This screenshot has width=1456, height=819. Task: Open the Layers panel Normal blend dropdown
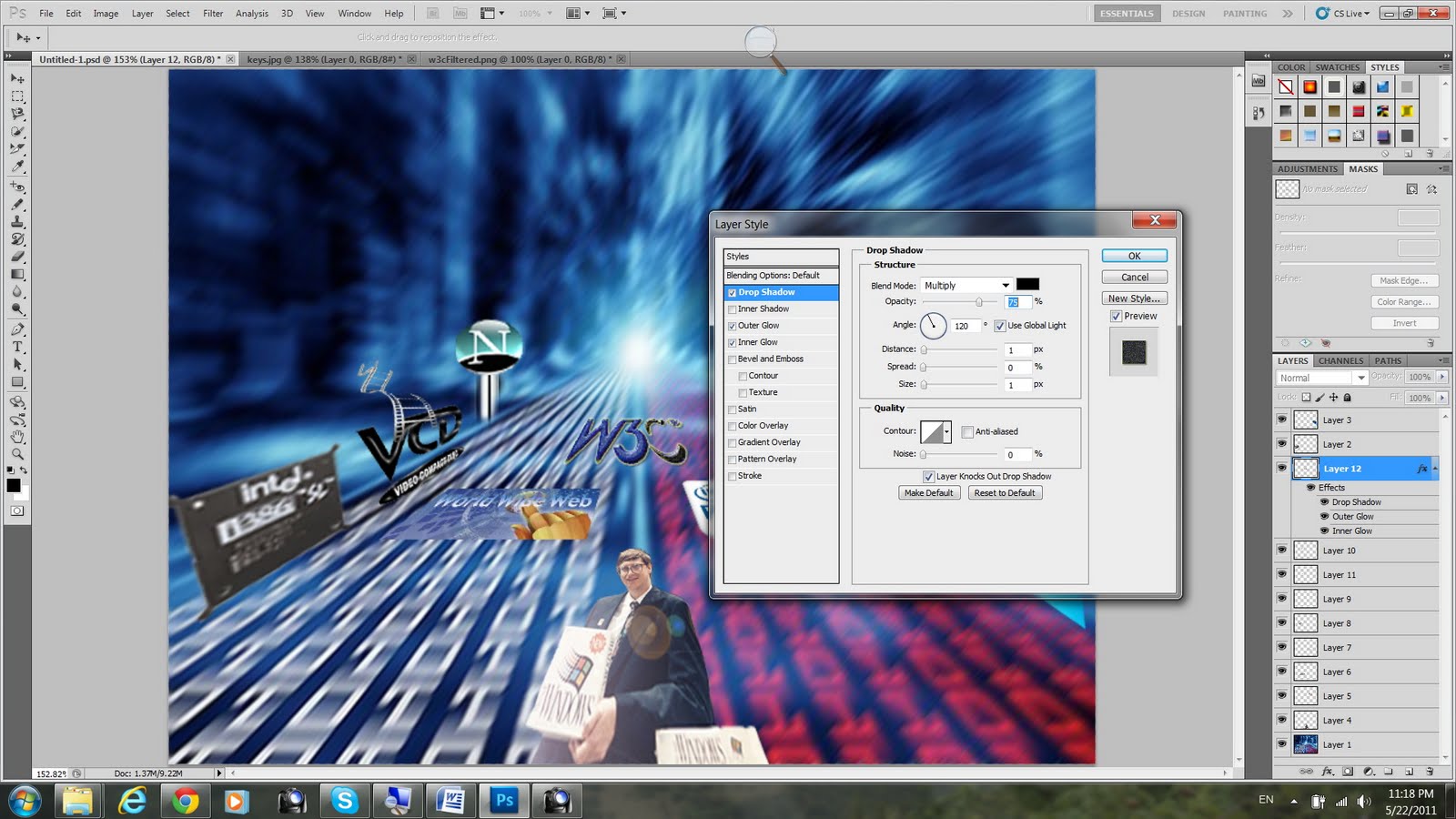[1321, 378]
